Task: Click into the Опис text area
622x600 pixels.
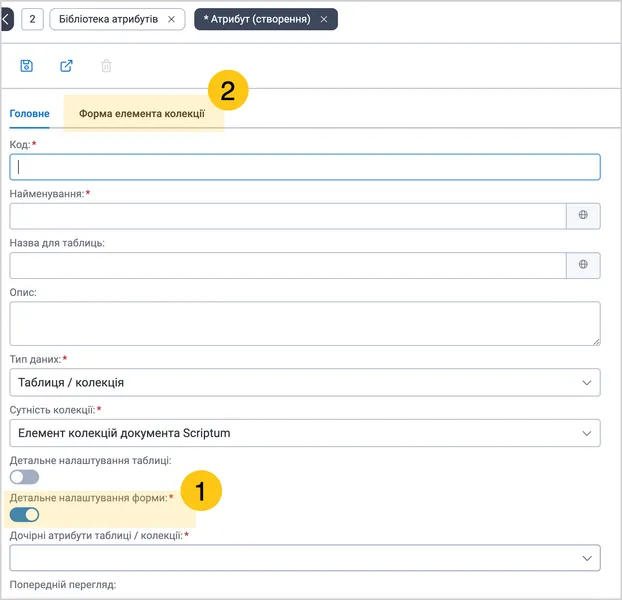Action: point(305,324)
